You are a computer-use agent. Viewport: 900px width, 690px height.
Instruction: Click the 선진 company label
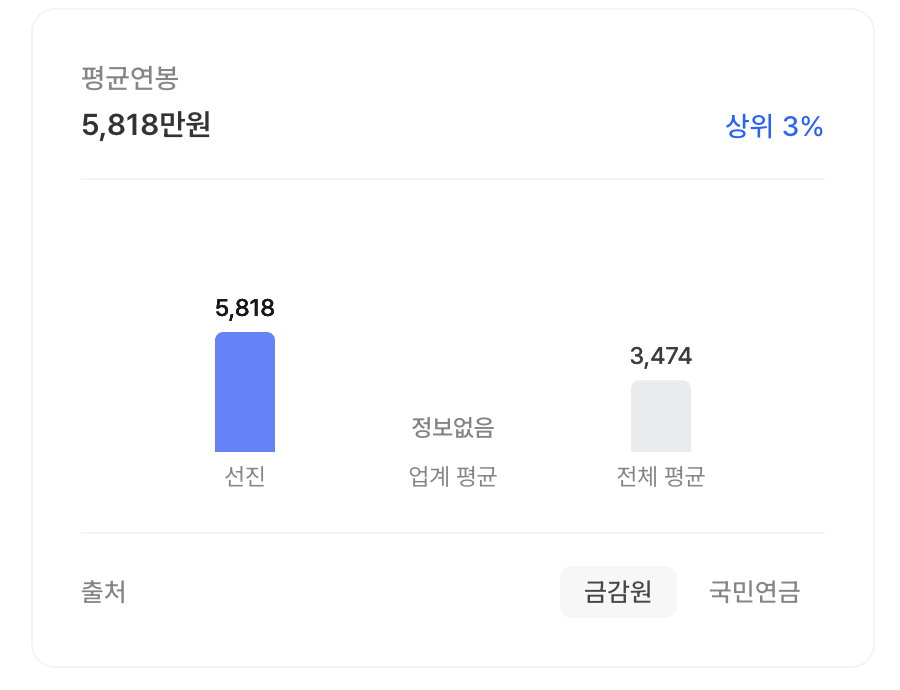245,476
